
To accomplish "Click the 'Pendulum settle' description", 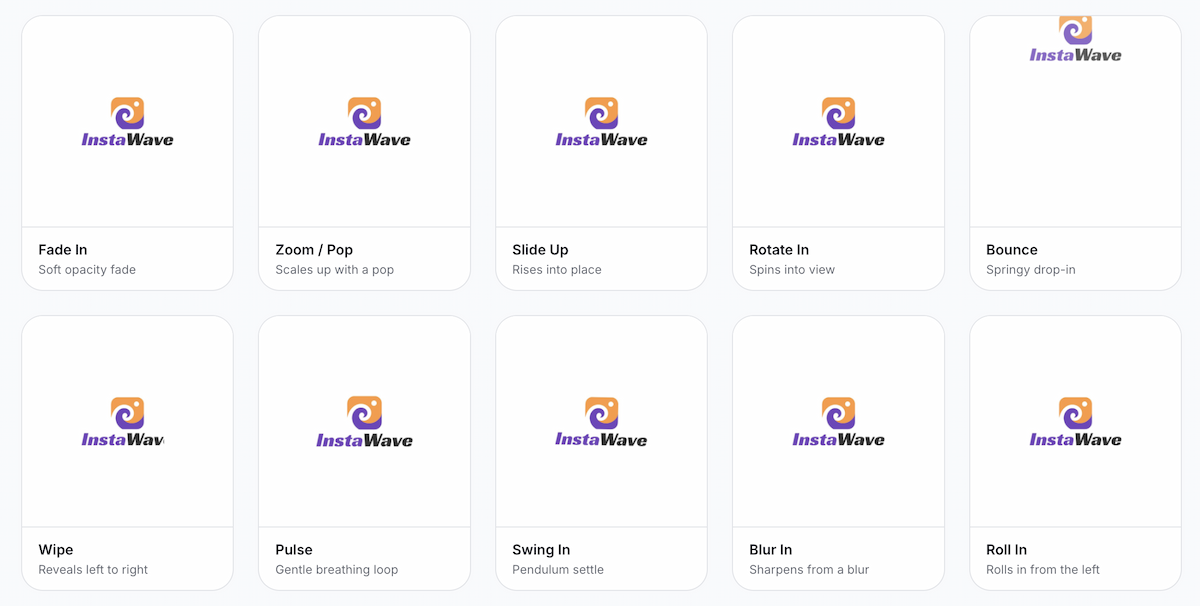I will click(x=558, y=570).
